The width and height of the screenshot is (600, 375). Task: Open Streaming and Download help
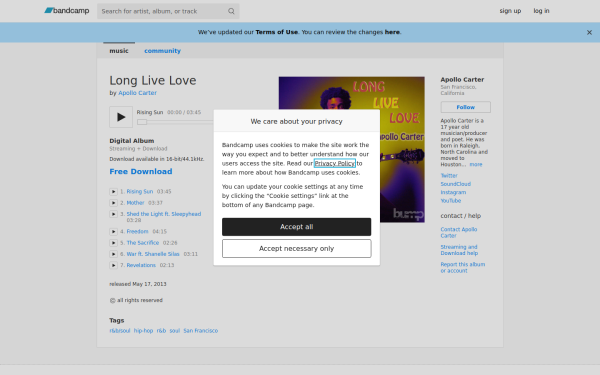click(459, 250)
